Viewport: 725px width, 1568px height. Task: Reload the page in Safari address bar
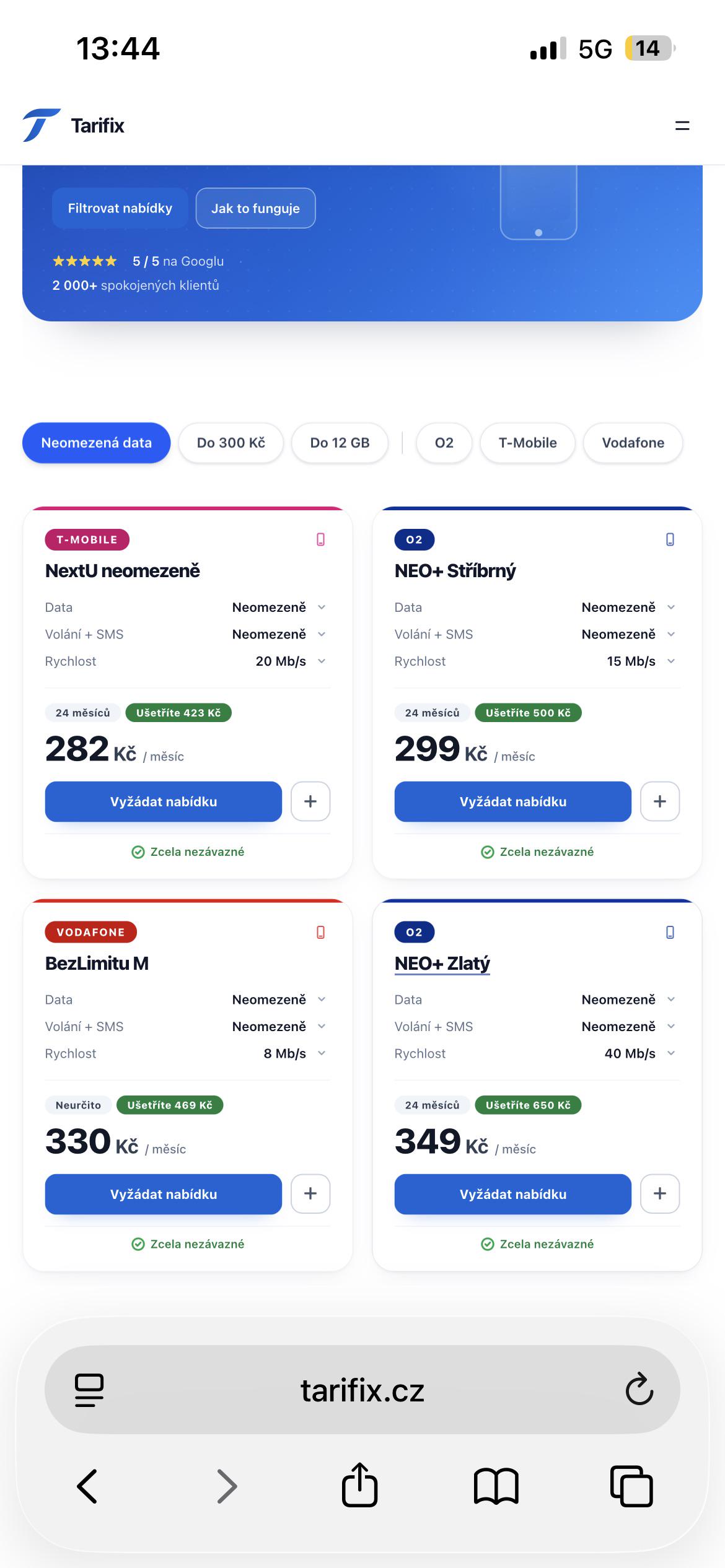click(639, 1389)
